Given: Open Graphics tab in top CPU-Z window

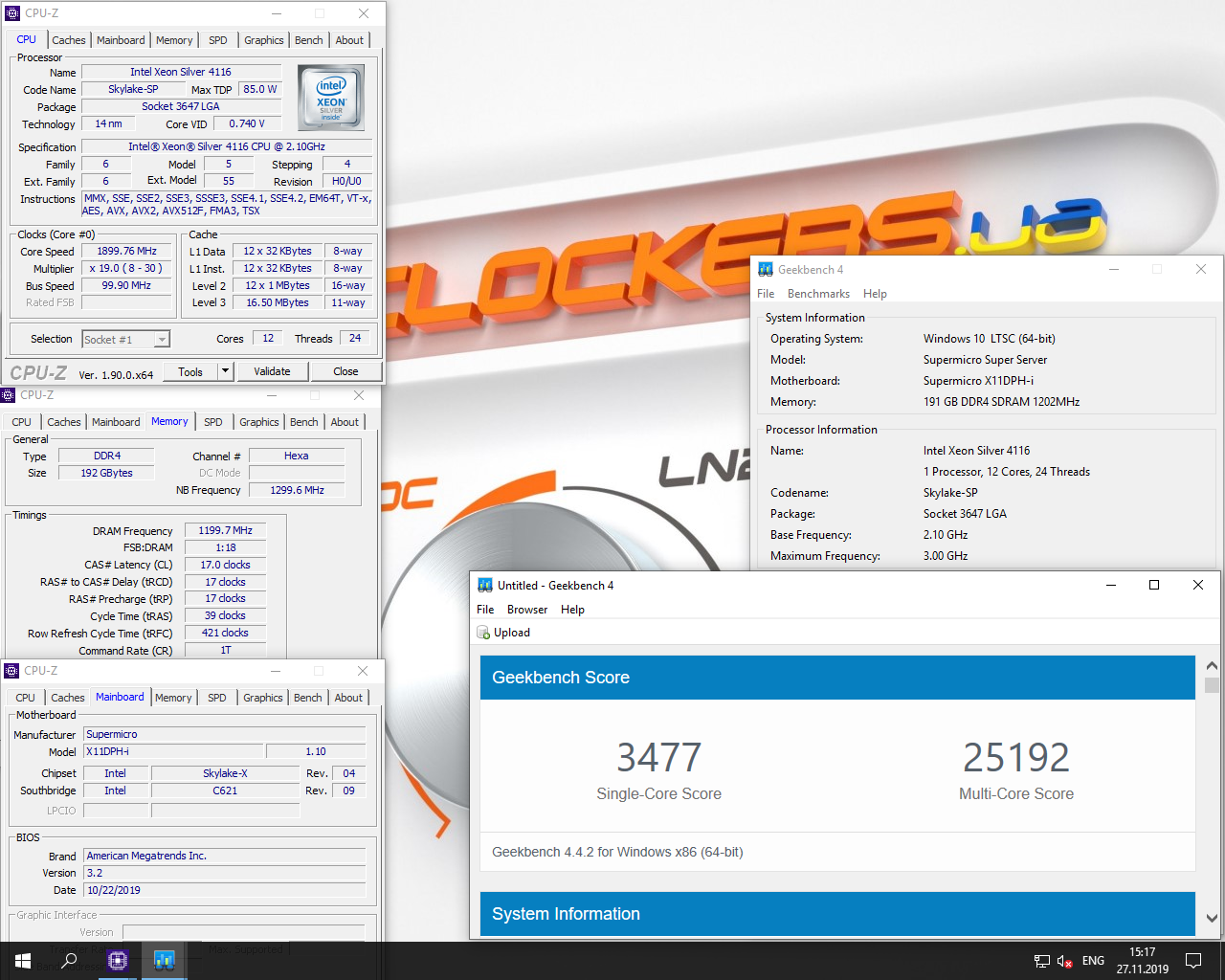Looking at the screenshot, I should point(264,40).
